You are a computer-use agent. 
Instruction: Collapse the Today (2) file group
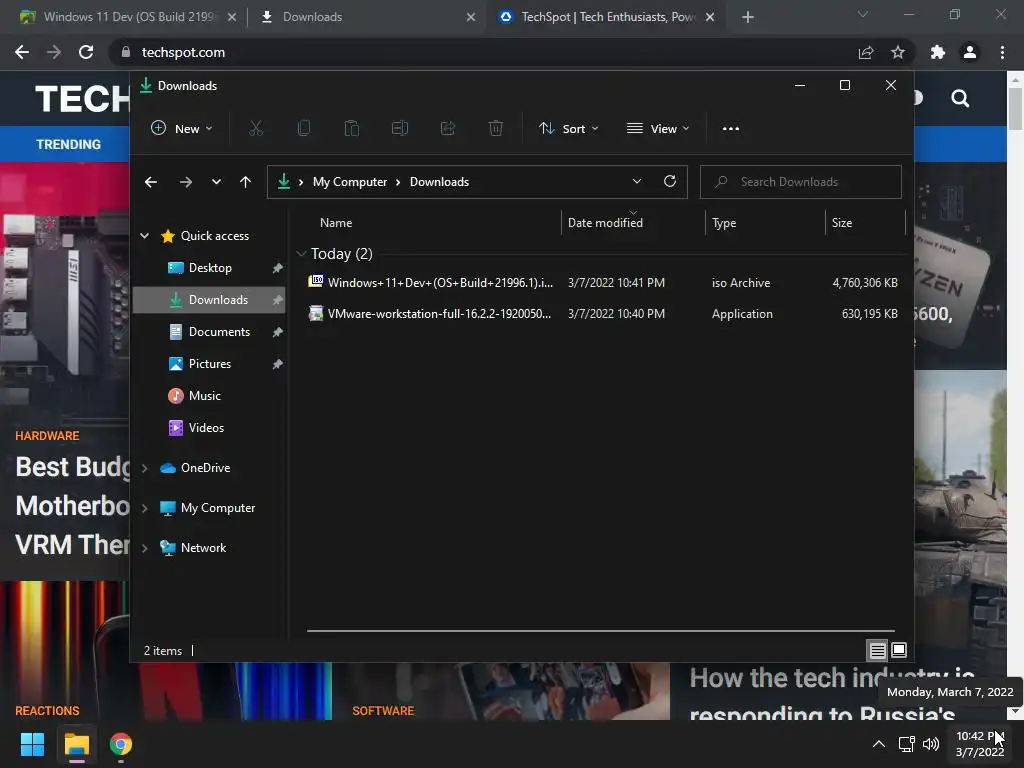tap(301, 253)
